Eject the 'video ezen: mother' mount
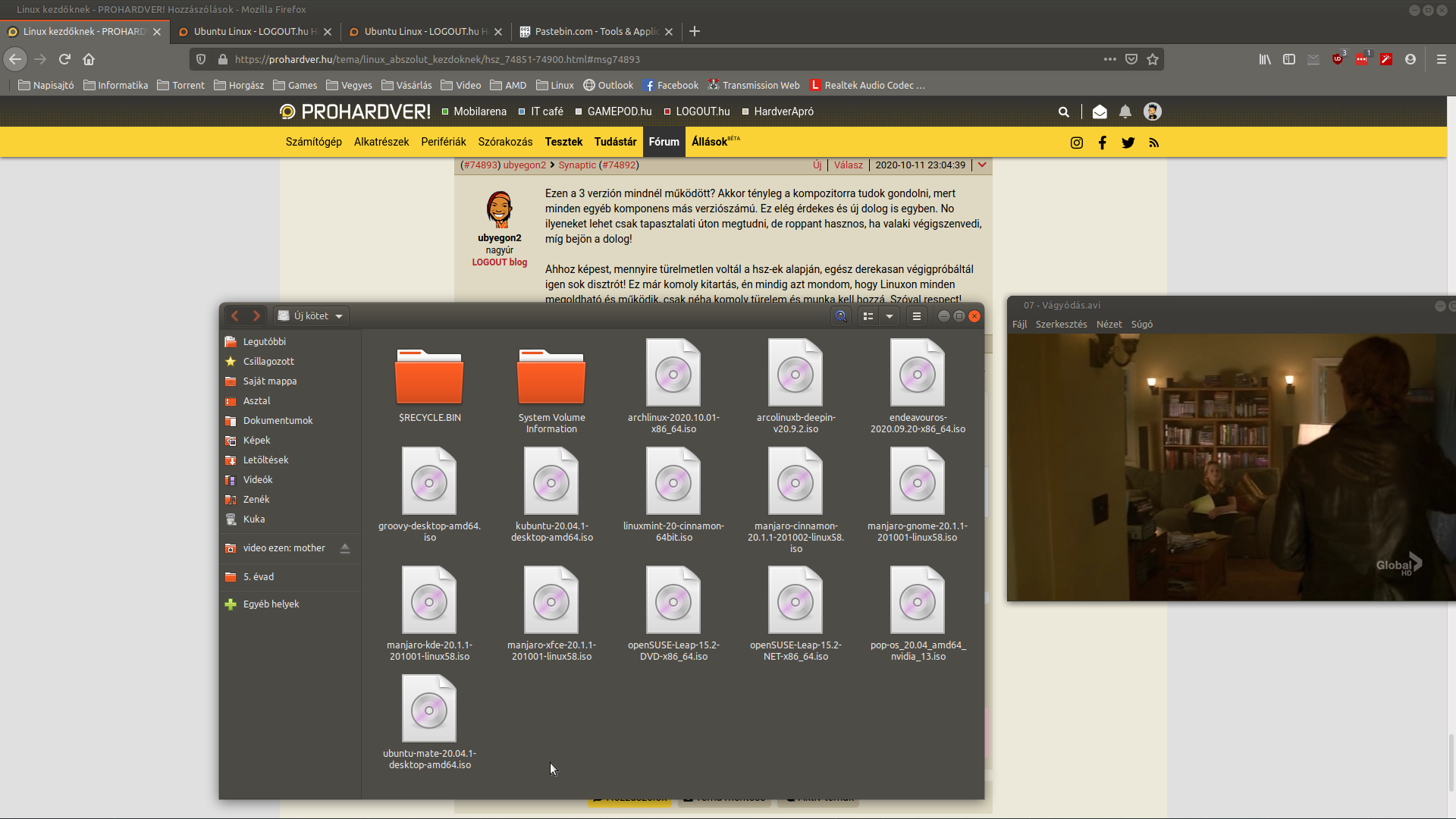 pyautogui.click(x=345, y=548)
